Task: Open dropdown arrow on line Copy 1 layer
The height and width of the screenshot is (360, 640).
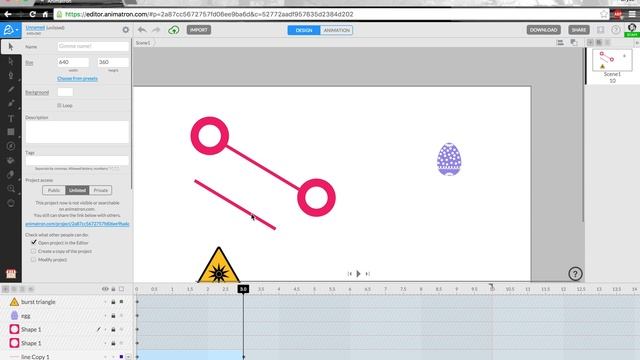Action: click(x=128, y=357)
